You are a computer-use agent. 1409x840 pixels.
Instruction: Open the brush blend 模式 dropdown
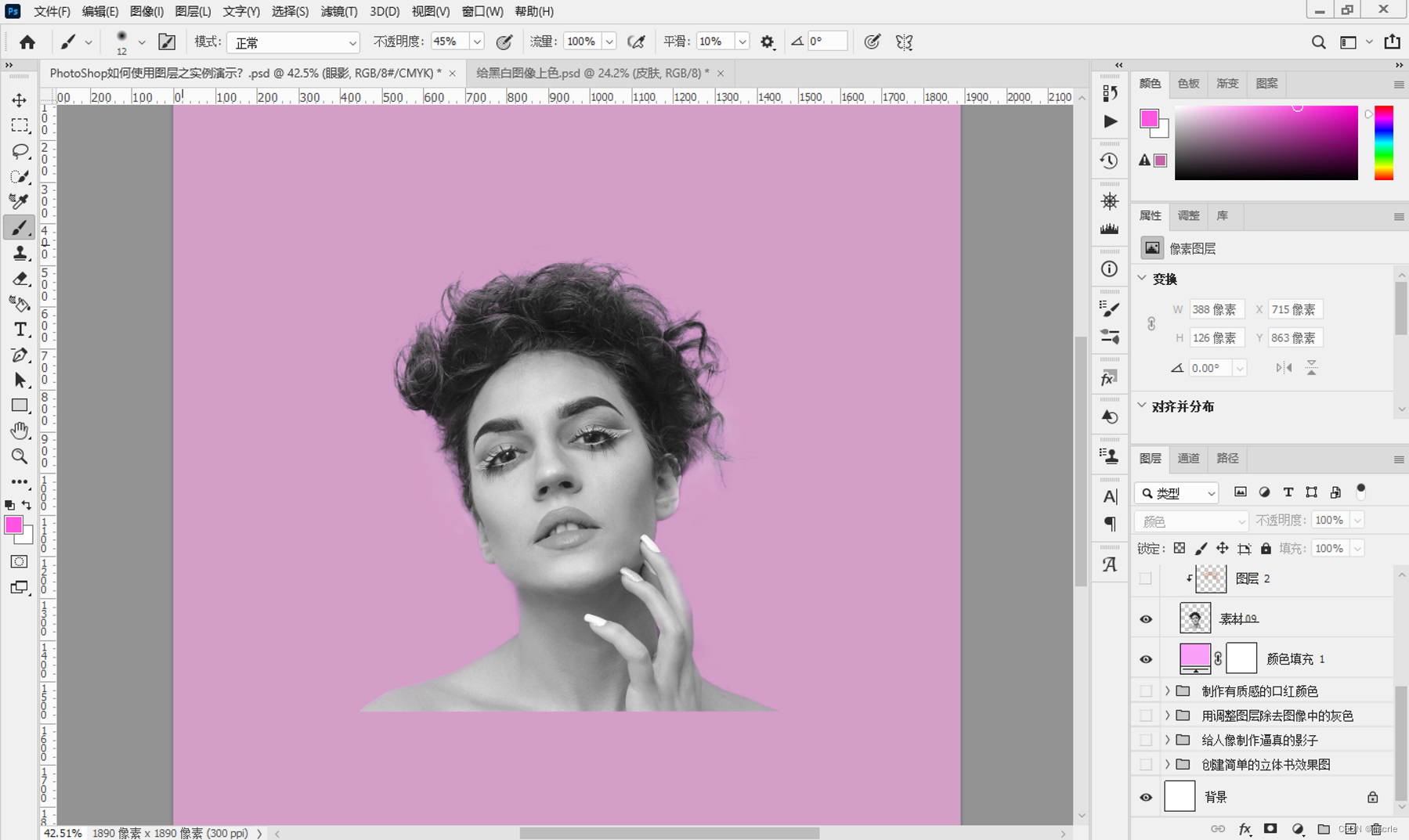[x=293, y=42]
